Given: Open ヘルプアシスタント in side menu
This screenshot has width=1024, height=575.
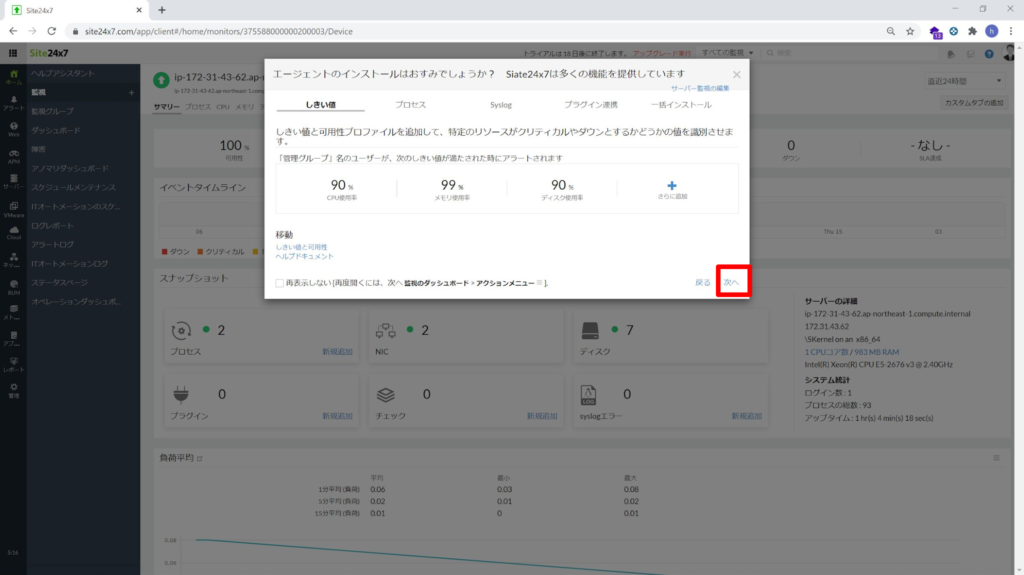Looking at the screenshot, I should 63,73.
